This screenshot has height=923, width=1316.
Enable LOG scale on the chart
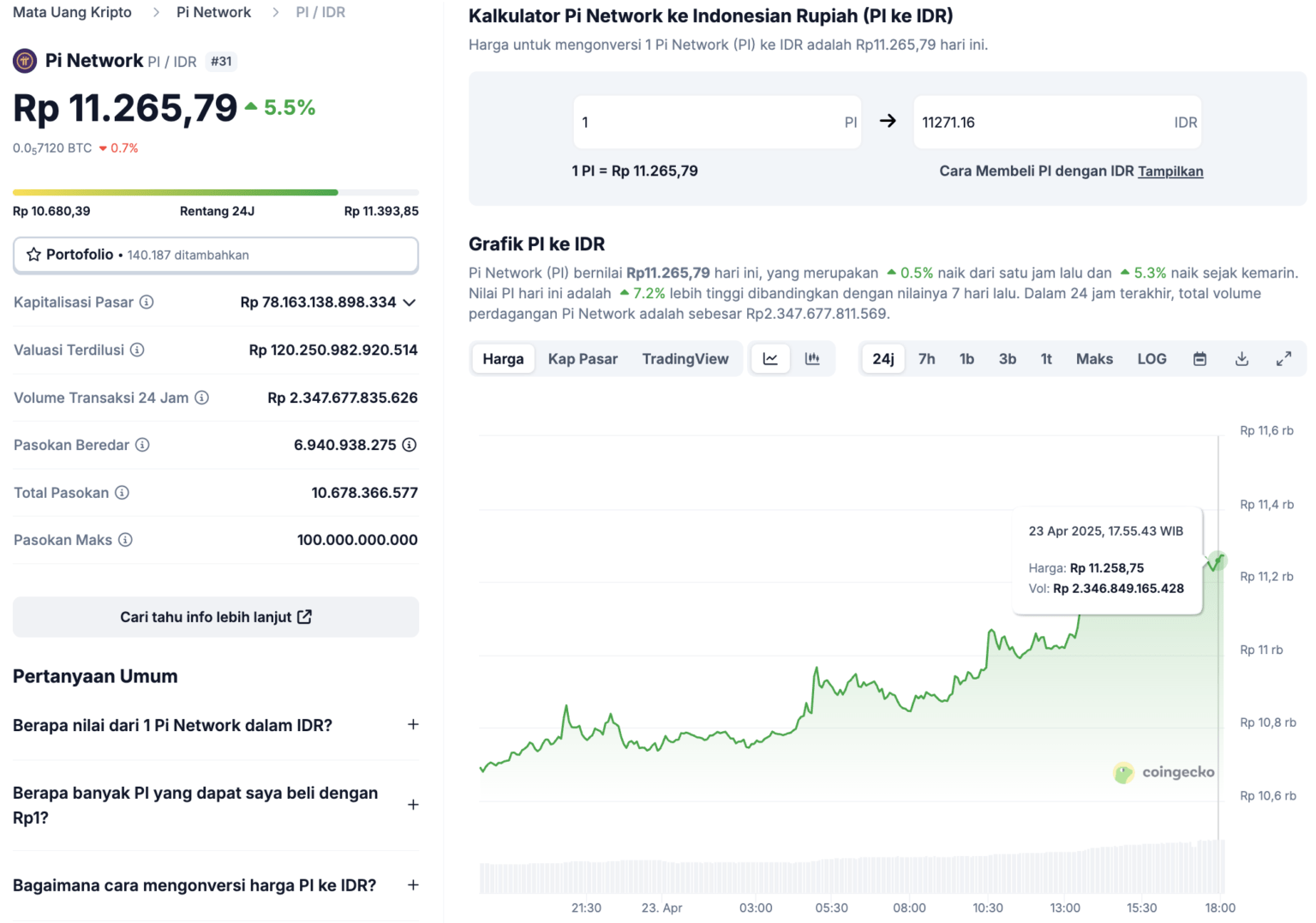[x=1151, y=358]
